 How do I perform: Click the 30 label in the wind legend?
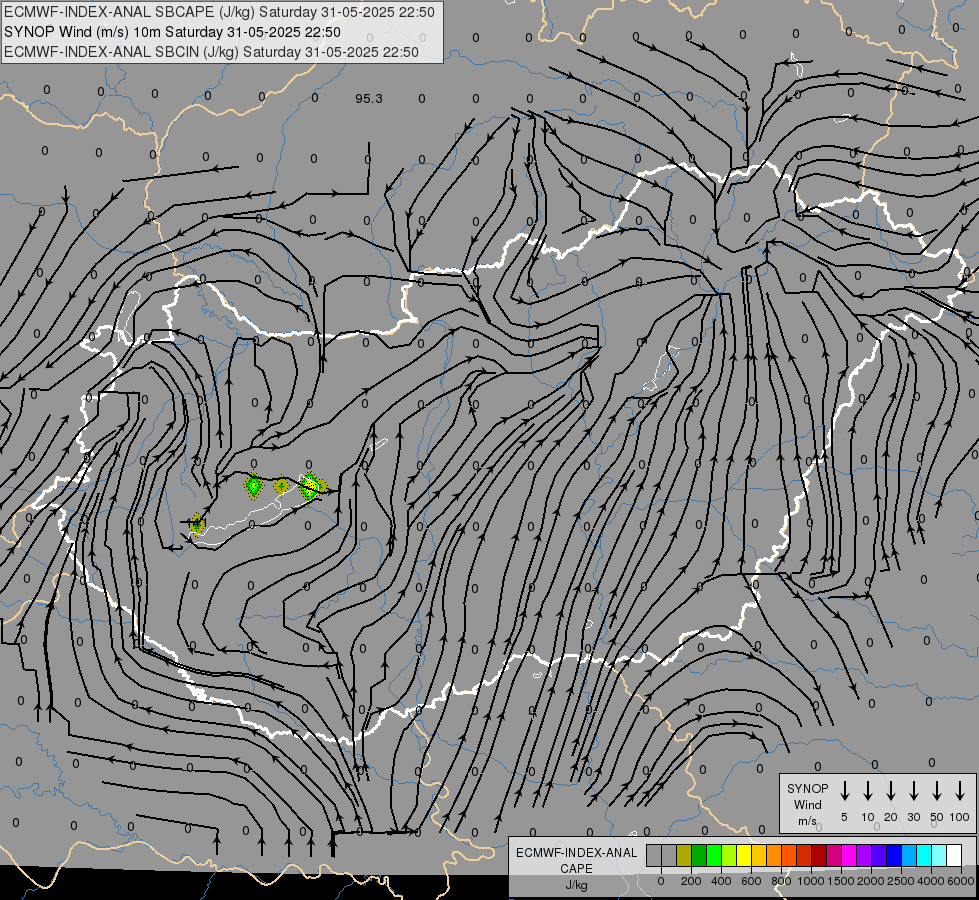click(x=913, y=817)
